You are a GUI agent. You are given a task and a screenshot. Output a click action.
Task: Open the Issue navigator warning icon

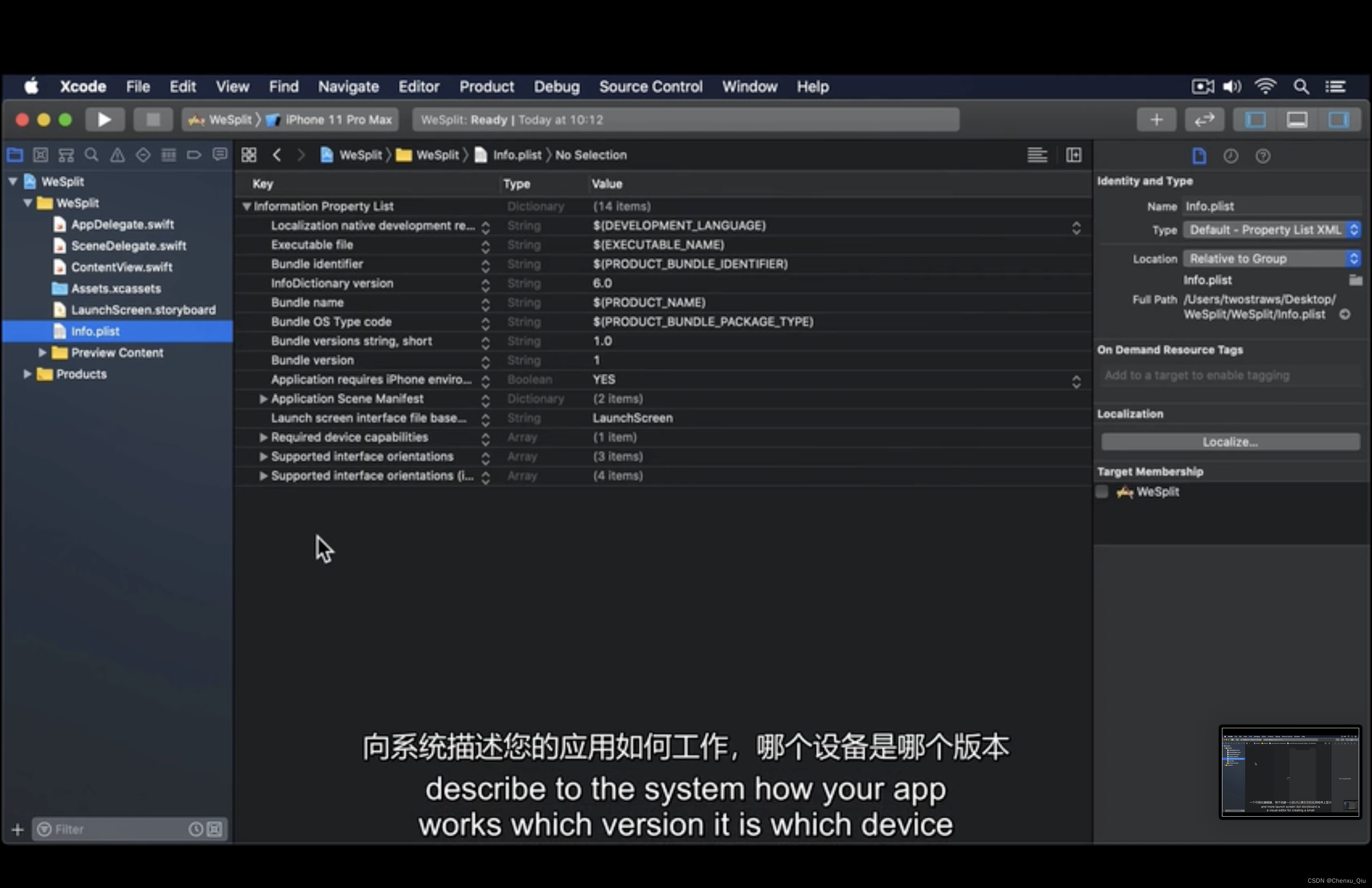pos(117,154)
